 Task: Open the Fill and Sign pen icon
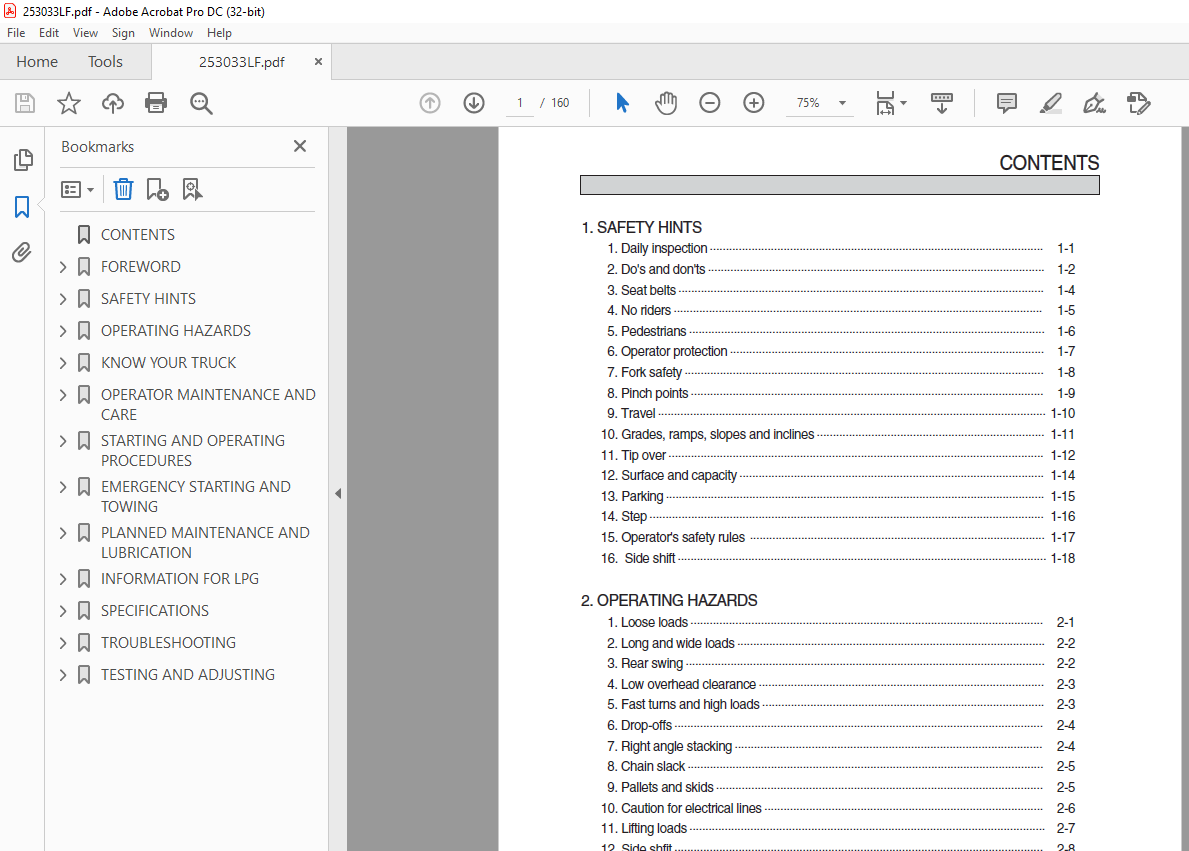click(x=1094, y=103)
